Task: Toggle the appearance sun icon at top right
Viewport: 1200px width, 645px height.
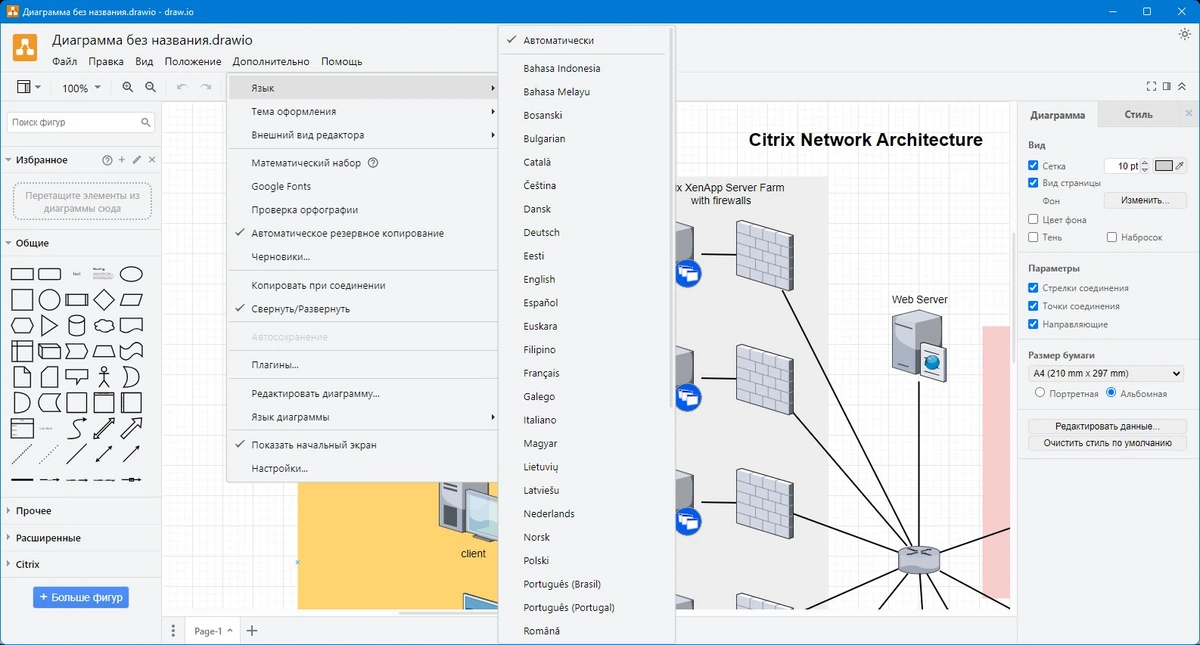Action: click(x=1185, y=34)
